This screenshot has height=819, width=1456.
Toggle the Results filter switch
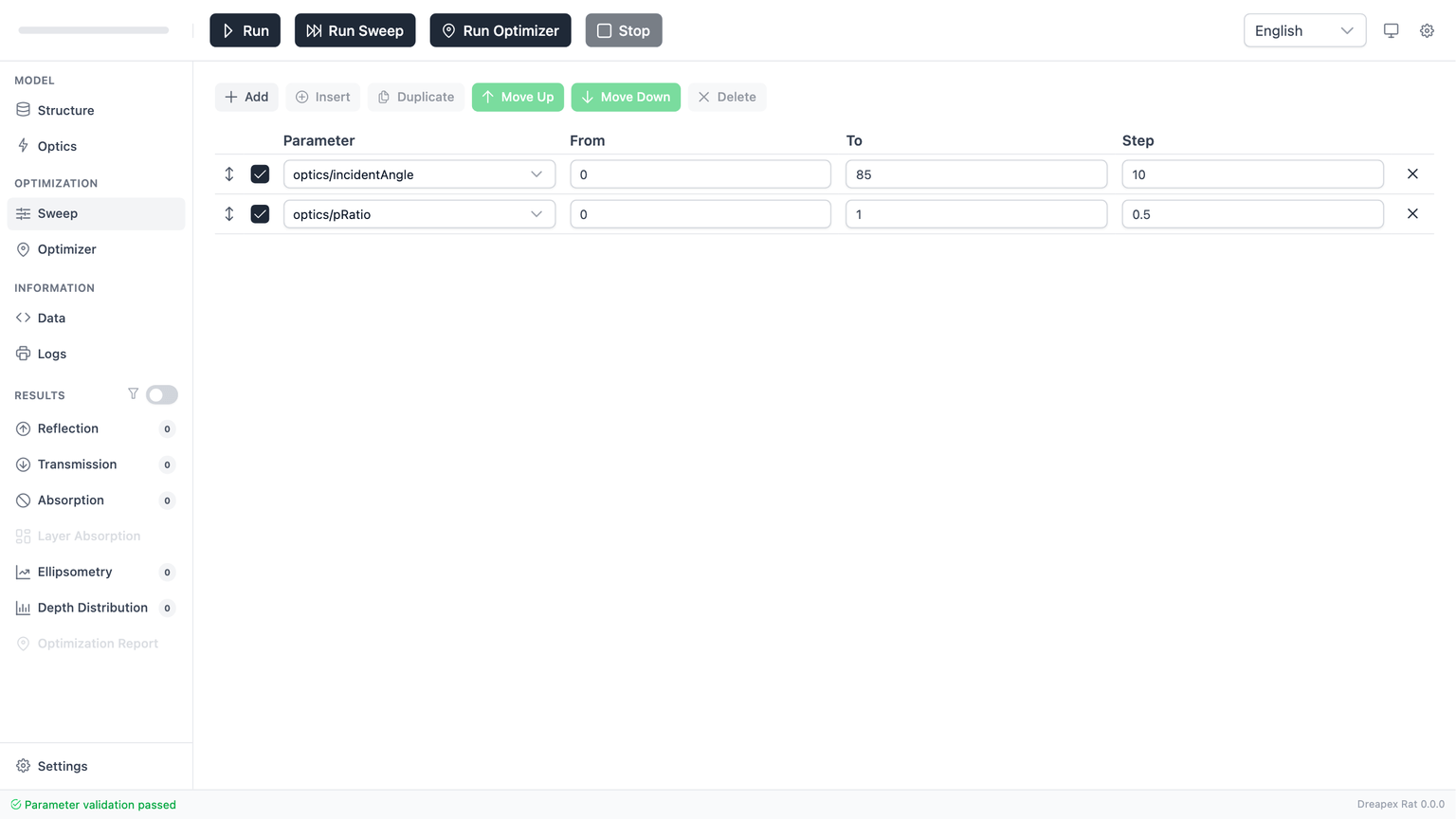(162, 394)
